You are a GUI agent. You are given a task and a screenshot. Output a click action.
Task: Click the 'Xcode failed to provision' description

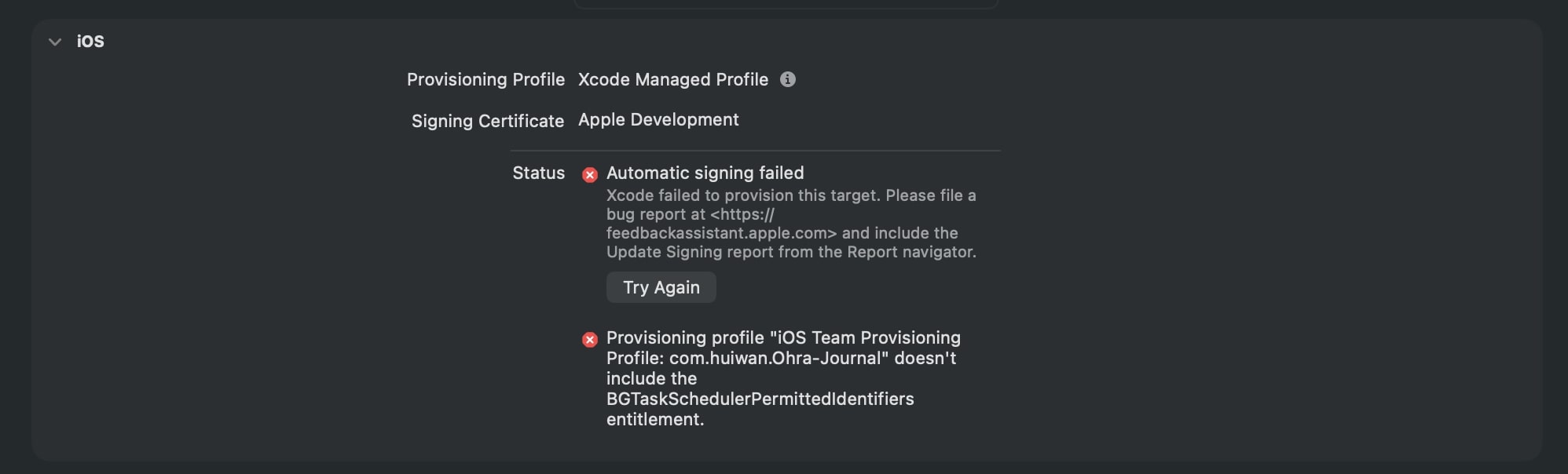[791, 224]
